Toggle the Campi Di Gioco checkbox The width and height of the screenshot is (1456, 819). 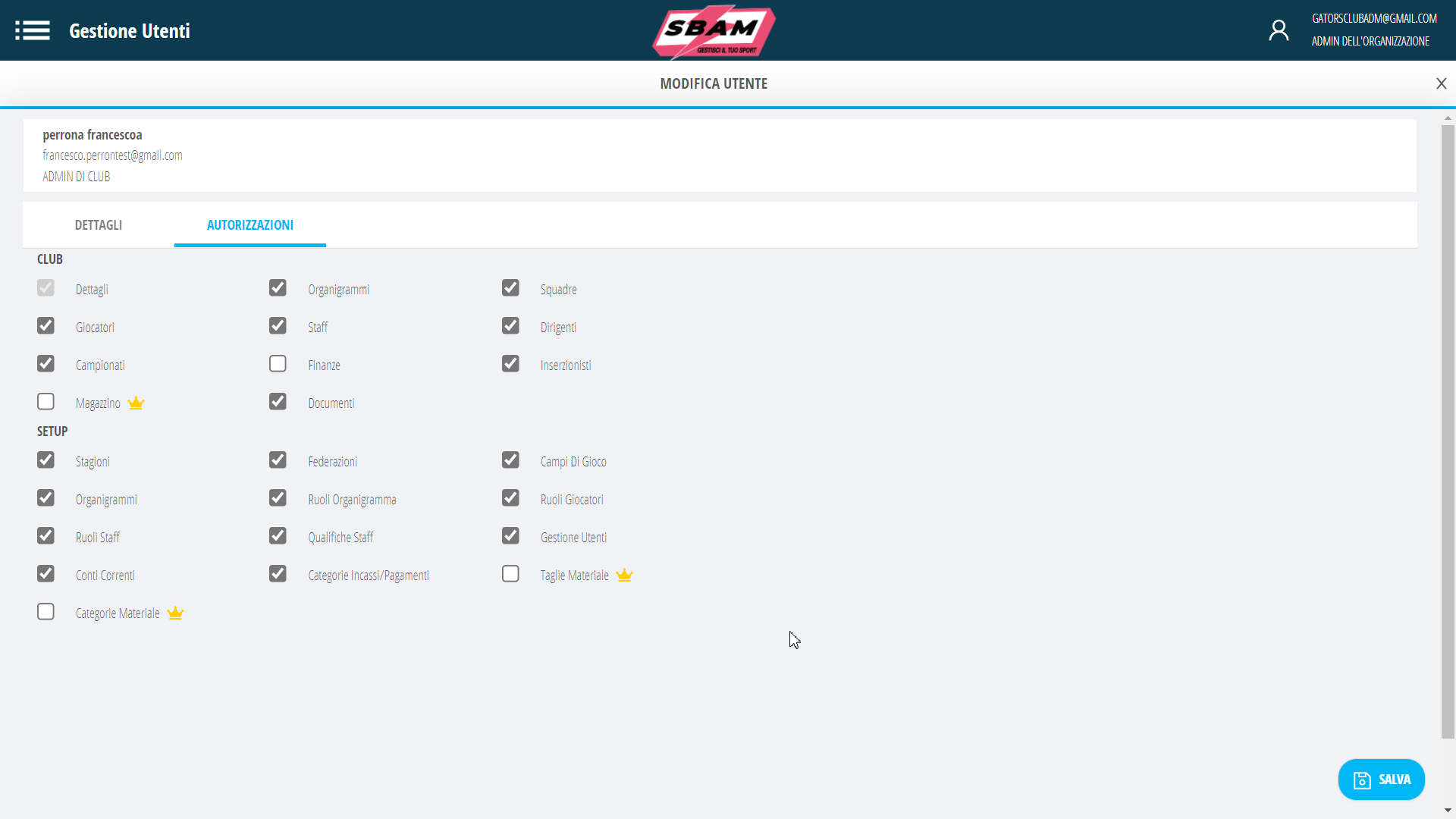point(510,460)
